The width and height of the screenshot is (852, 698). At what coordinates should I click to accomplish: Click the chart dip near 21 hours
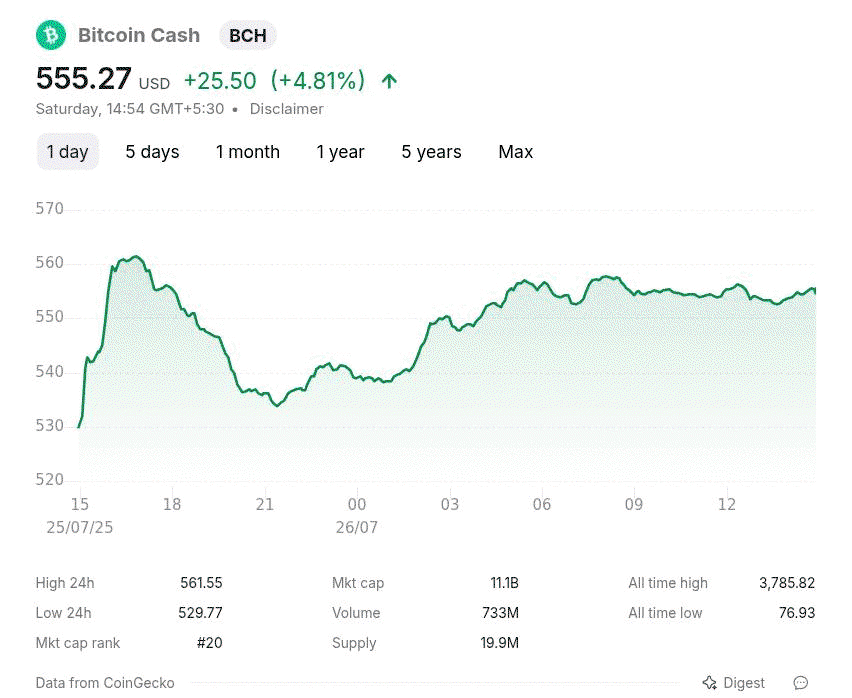click(278, 405)
